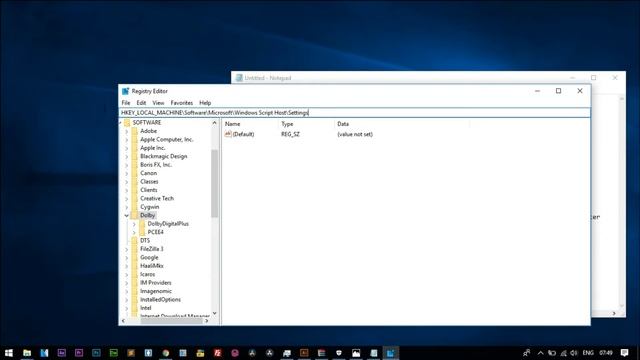Expand the Blackmagic Design key
The height and width of the screenshot is (360, 640).
[x=127, y=156]
